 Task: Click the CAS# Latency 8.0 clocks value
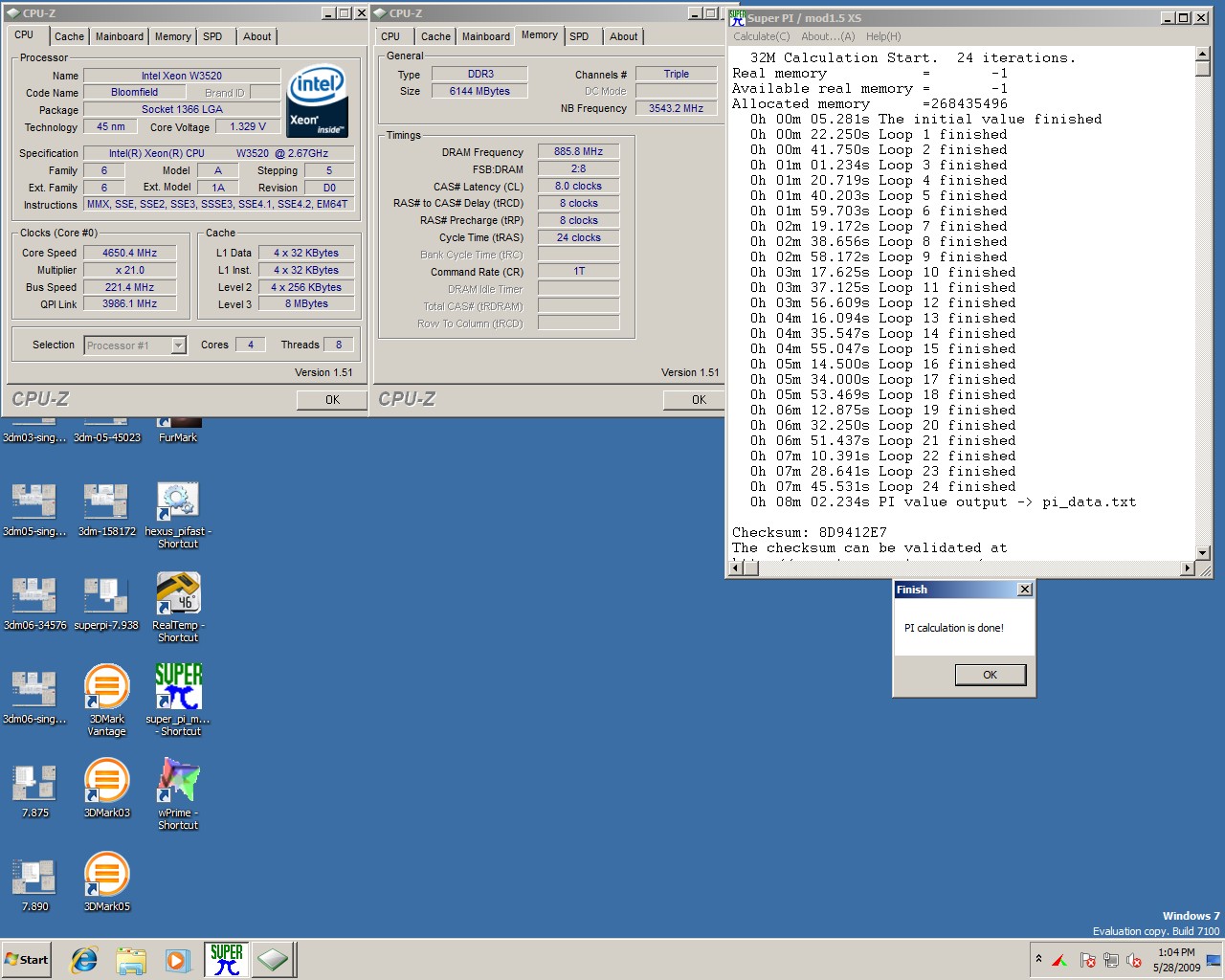(x=578, y=186)
